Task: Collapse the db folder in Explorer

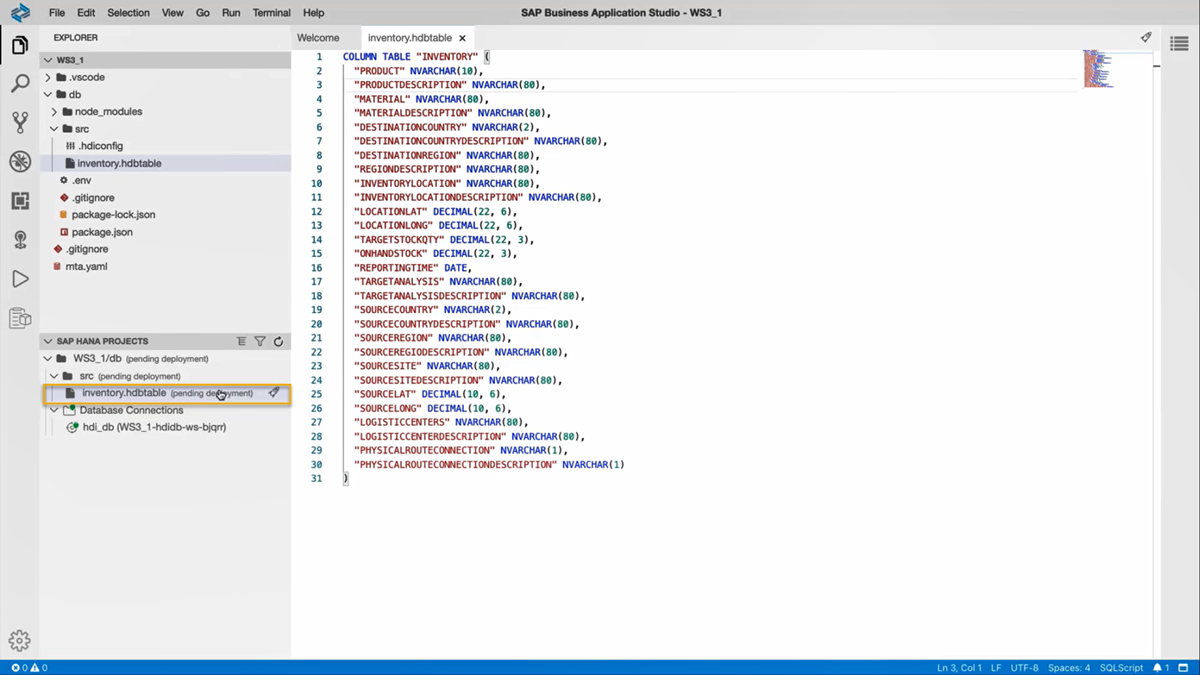Action: [47, 95]
